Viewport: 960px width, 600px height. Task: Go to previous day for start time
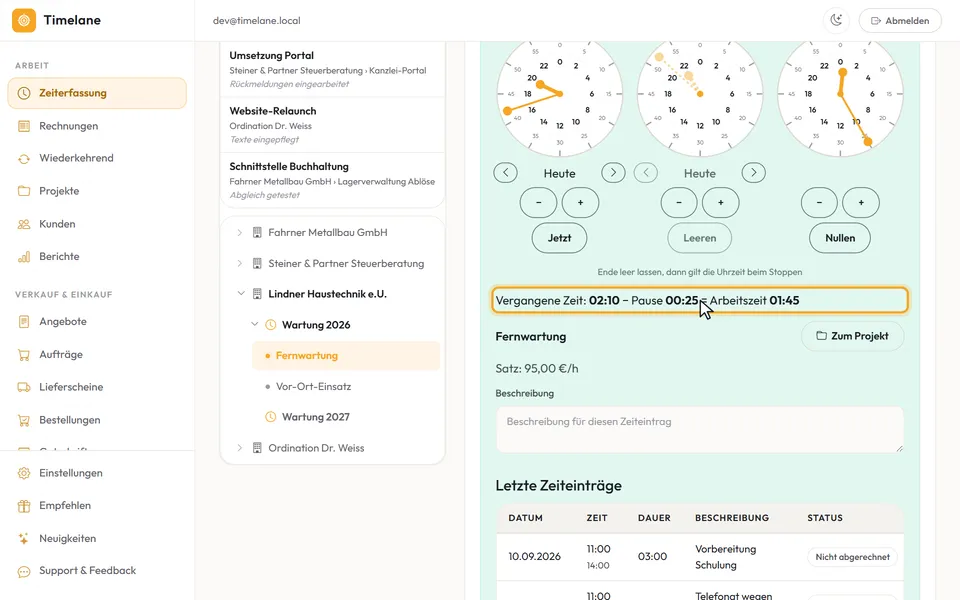506,173
